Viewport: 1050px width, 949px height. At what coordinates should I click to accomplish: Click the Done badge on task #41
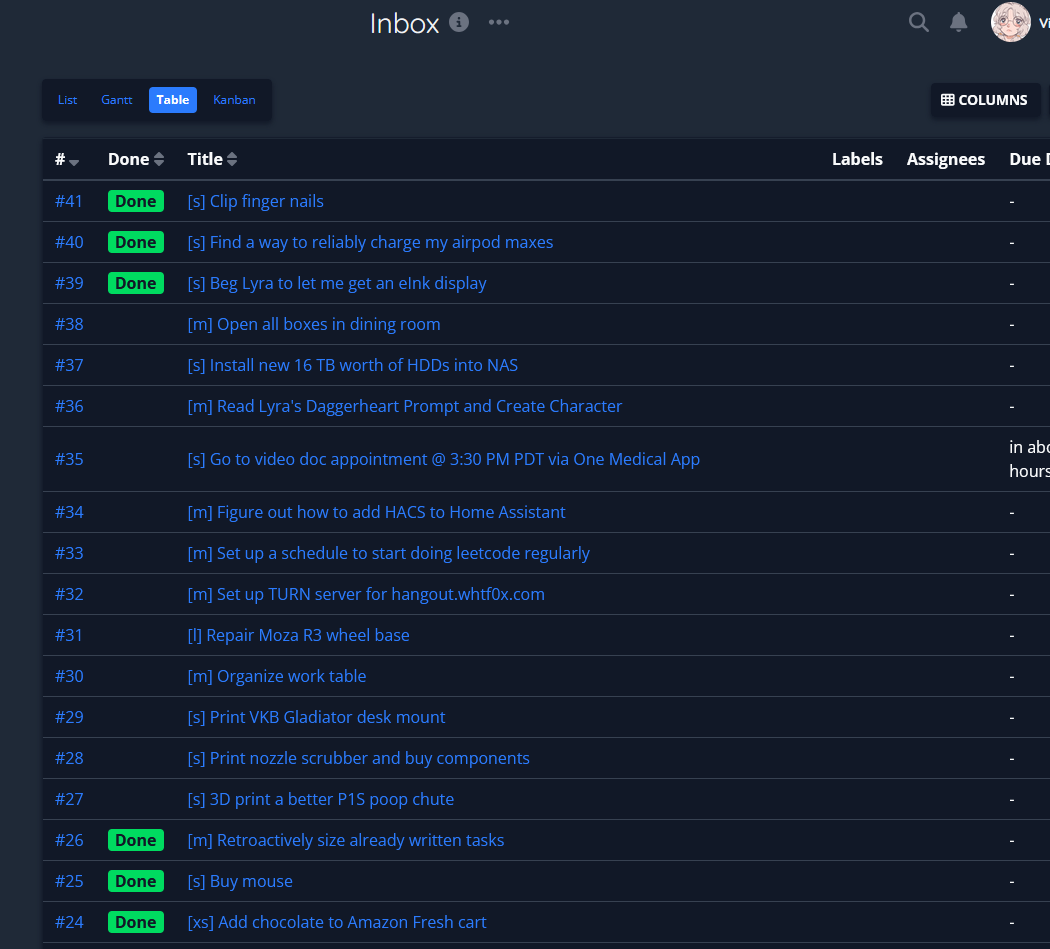[135, 201]
